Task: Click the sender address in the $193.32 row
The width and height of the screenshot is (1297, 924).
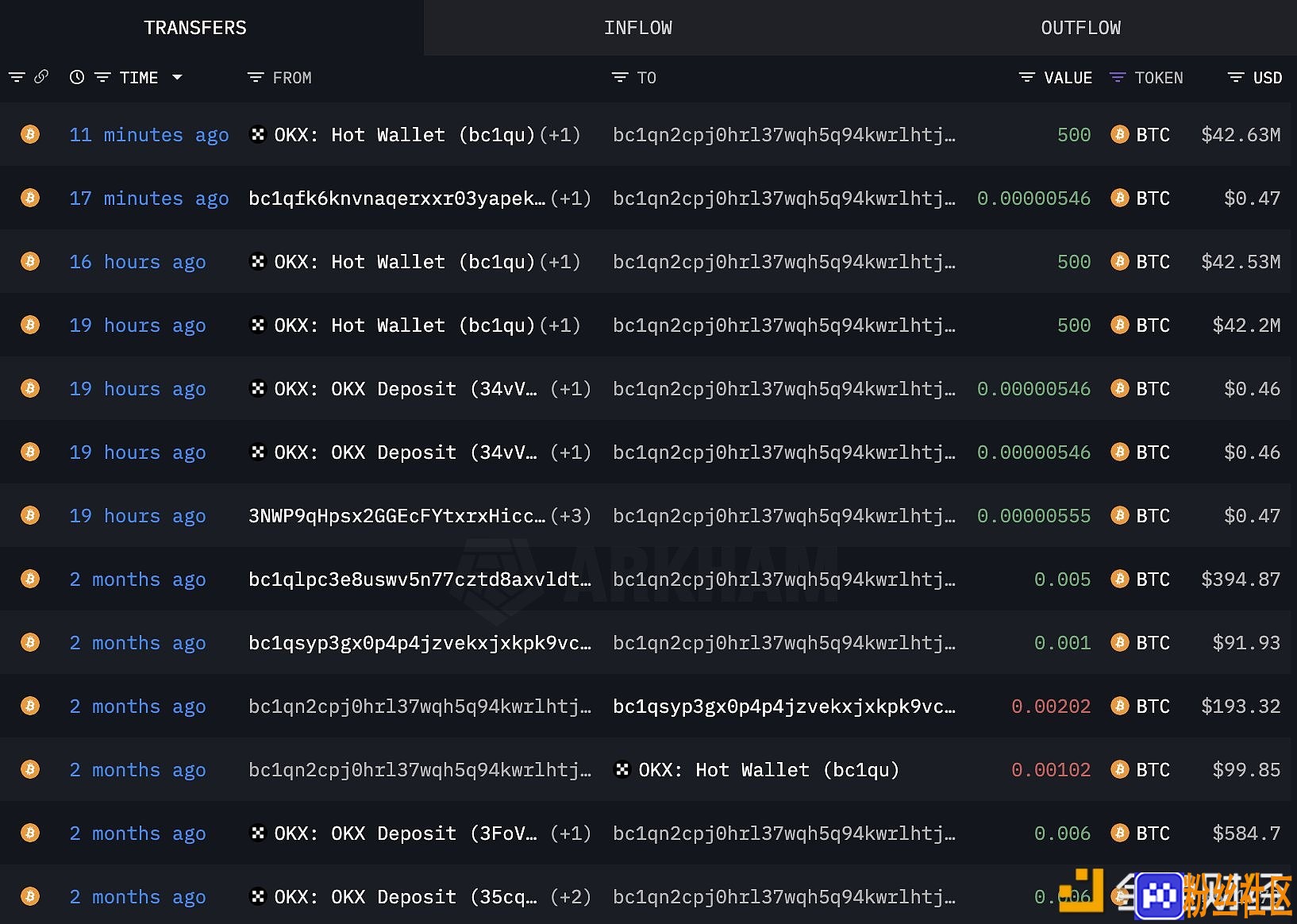Action: click(420, 706)
